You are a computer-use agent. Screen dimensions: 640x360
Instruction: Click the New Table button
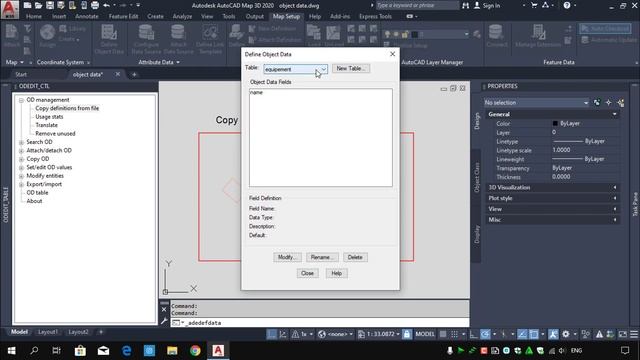tap(351, 69)
